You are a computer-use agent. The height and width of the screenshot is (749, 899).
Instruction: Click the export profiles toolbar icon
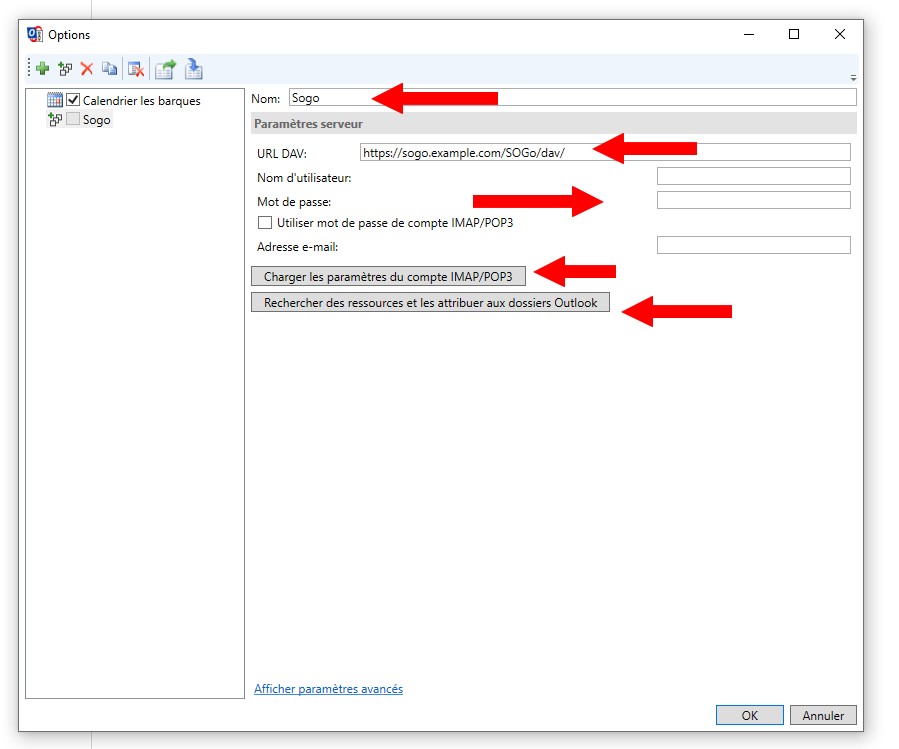(165, 69)
